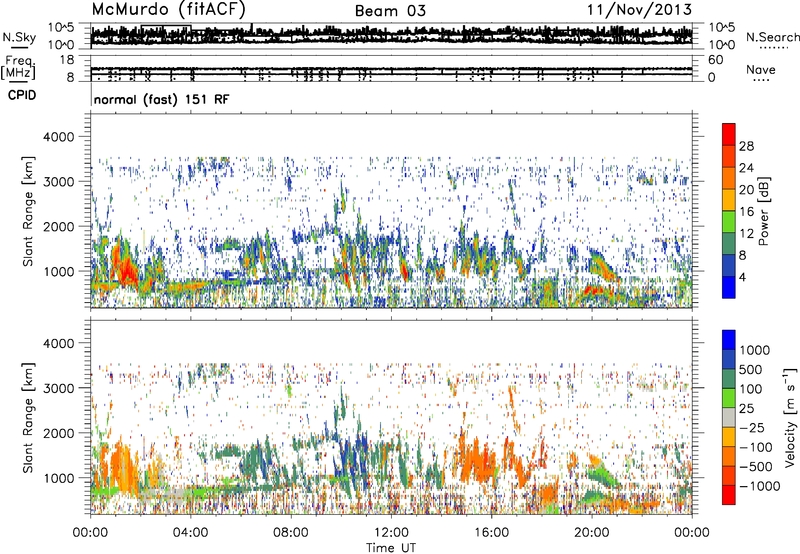Image resolution: width=800 pixels, height=554 pixels.
Task: Click the 25 label on Velocity colorbar
Action: tap(746, 408)
